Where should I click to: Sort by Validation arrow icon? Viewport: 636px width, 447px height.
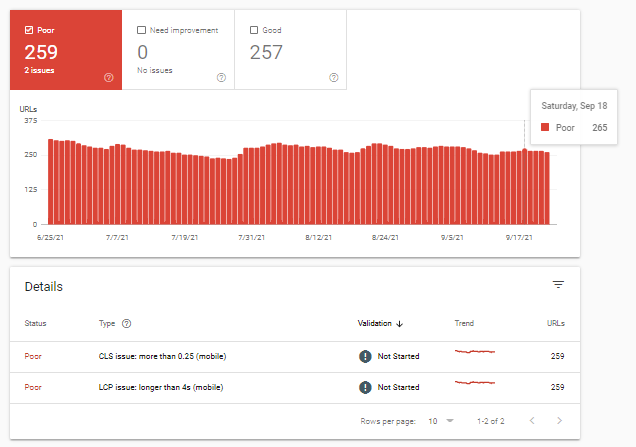tap(400, 324)
